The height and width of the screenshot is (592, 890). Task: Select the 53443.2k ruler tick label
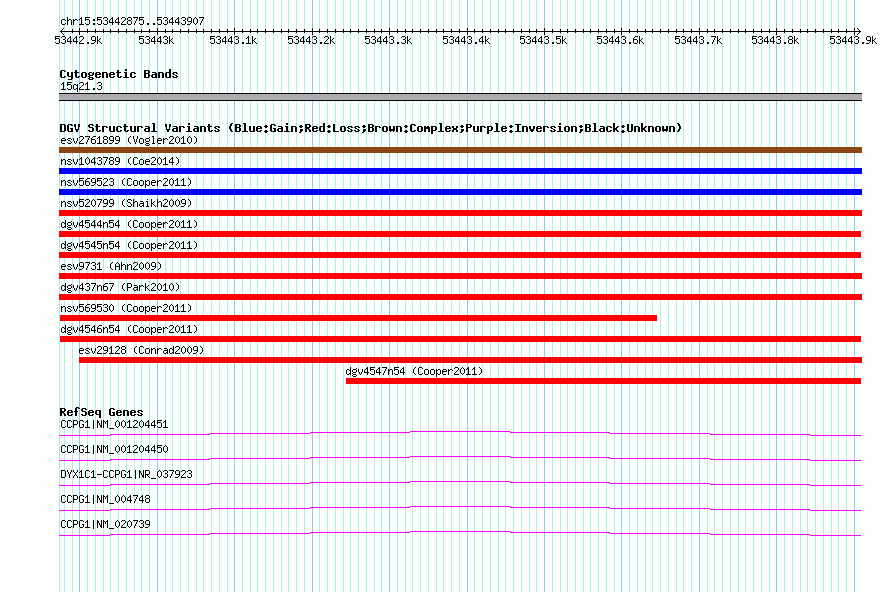click(311, 40)
